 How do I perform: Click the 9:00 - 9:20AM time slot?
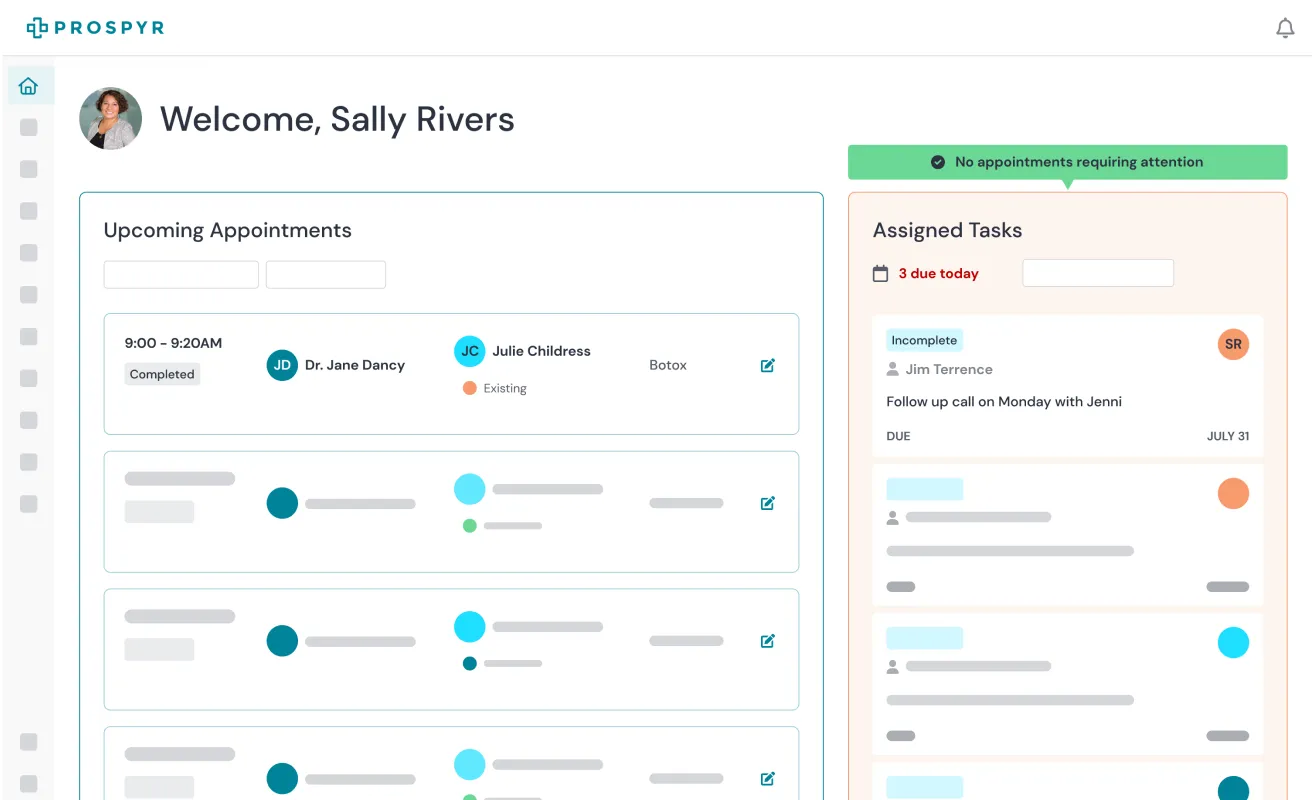click(173, 343)
